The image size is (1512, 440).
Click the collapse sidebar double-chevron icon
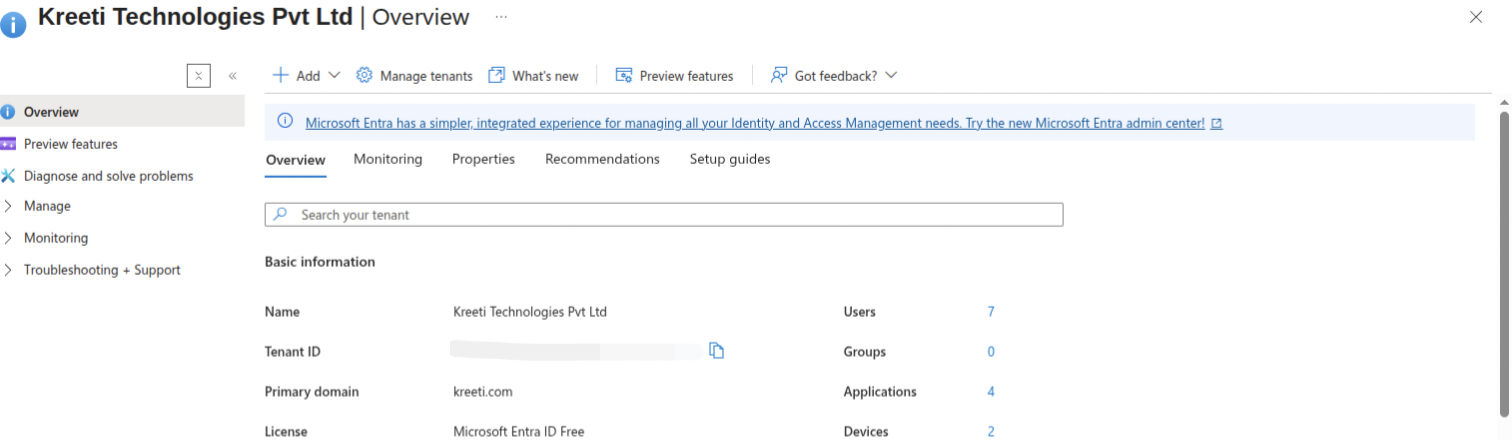coord(232,76)
